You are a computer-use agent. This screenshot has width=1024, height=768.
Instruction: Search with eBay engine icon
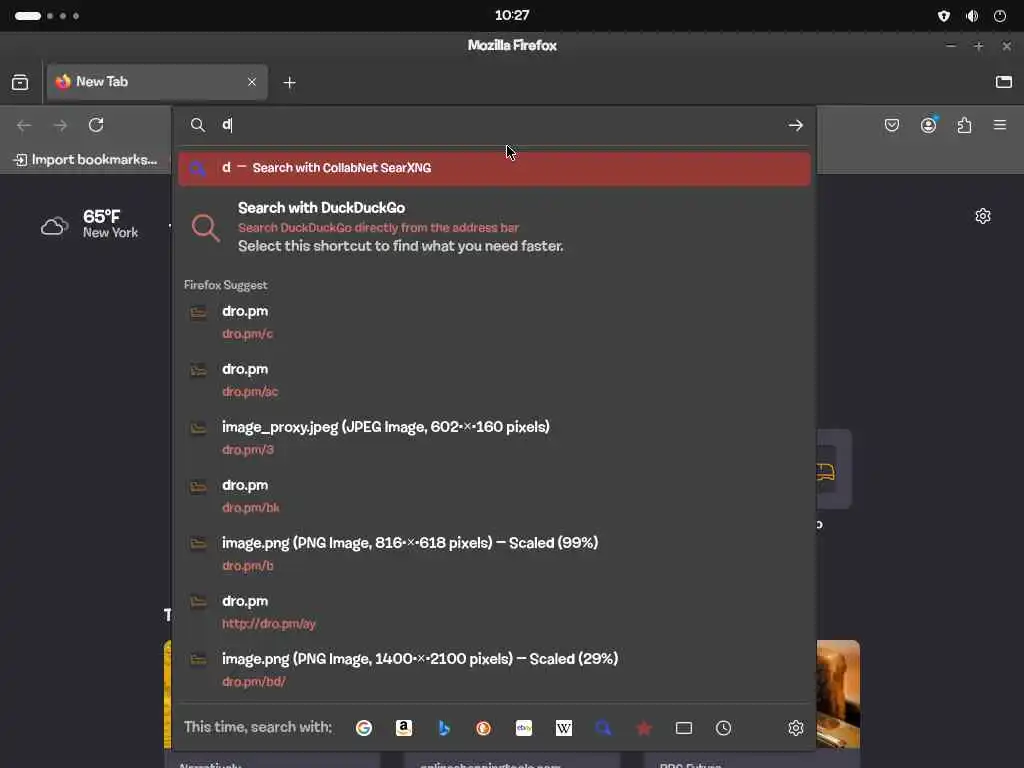524,728
